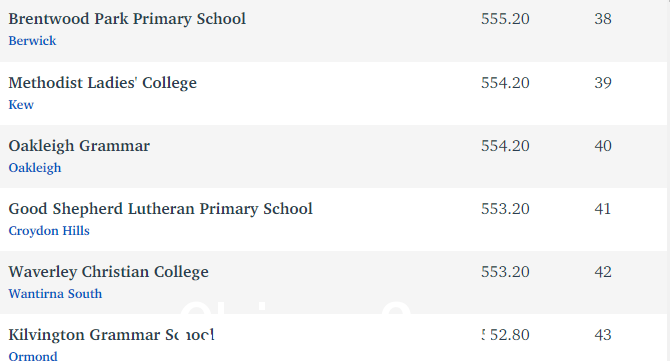This screenshot has width=670, height=361.
Task: Click score 554.20 for Methodist Ladies' College
Action: pos(505,82)
